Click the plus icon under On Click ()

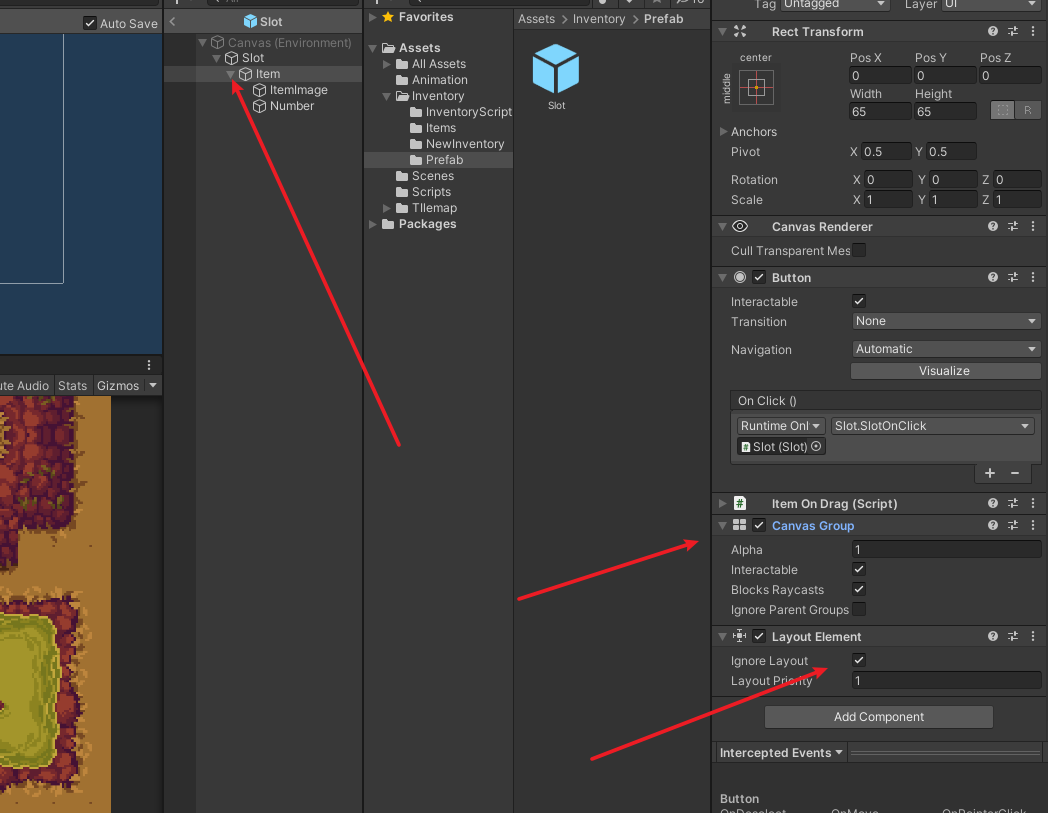point(989,473)
